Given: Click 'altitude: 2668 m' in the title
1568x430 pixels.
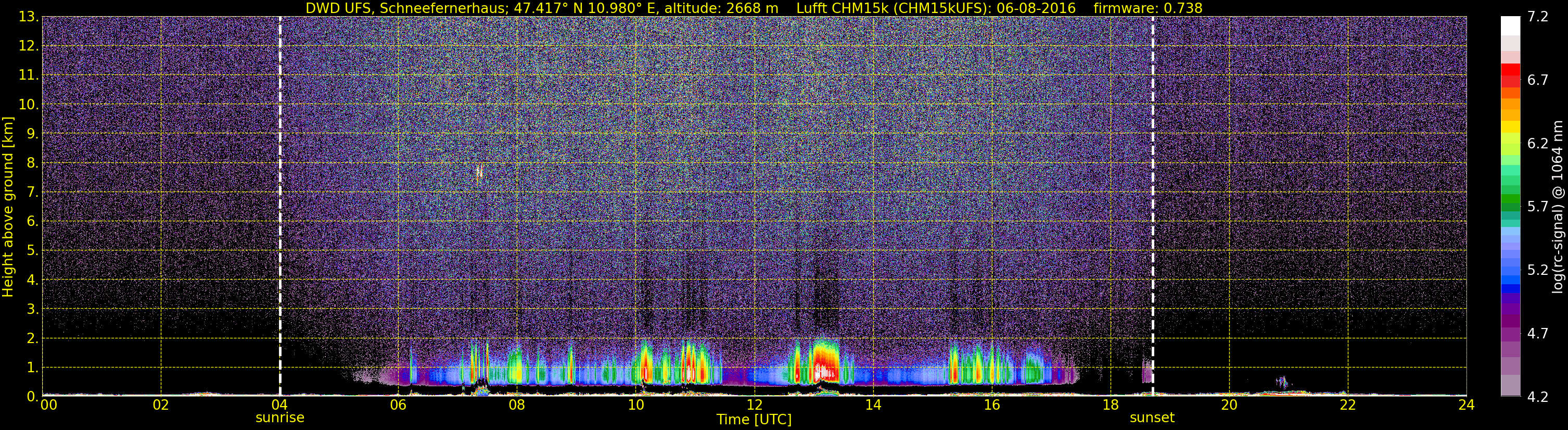Looking at the screenshot, I should coord(721,8).
